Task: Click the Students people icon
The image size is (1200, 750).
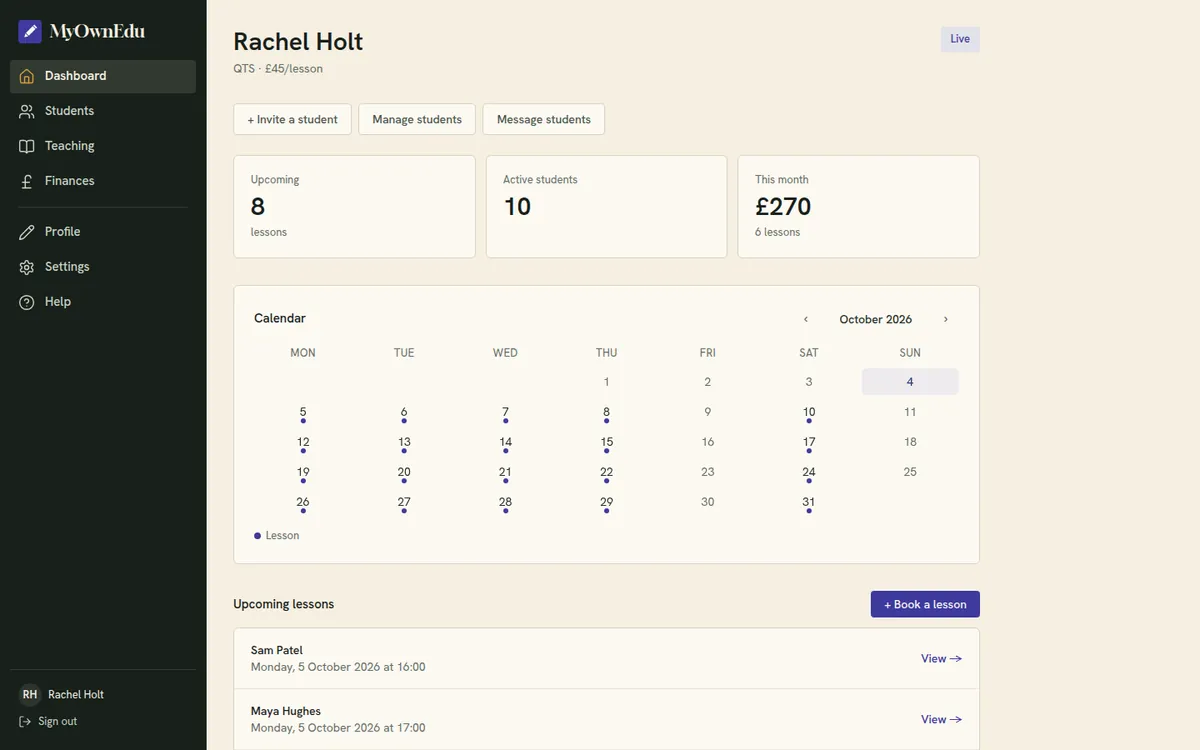Action: pyautogui.click(x=27, y=111)
